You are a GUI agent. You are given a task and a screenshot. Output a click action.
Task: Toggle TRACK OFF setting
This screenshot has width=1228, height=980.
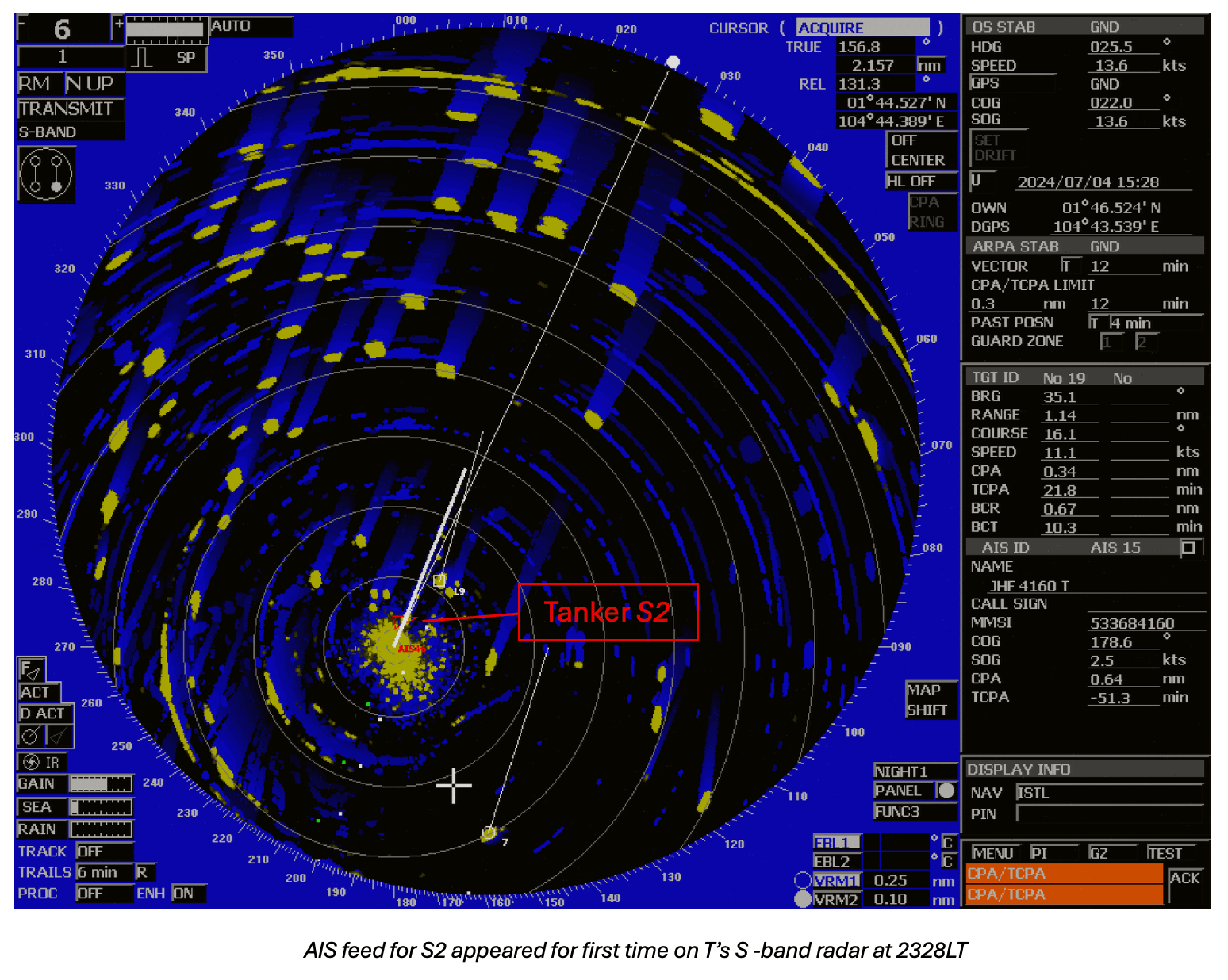(105, 852)
